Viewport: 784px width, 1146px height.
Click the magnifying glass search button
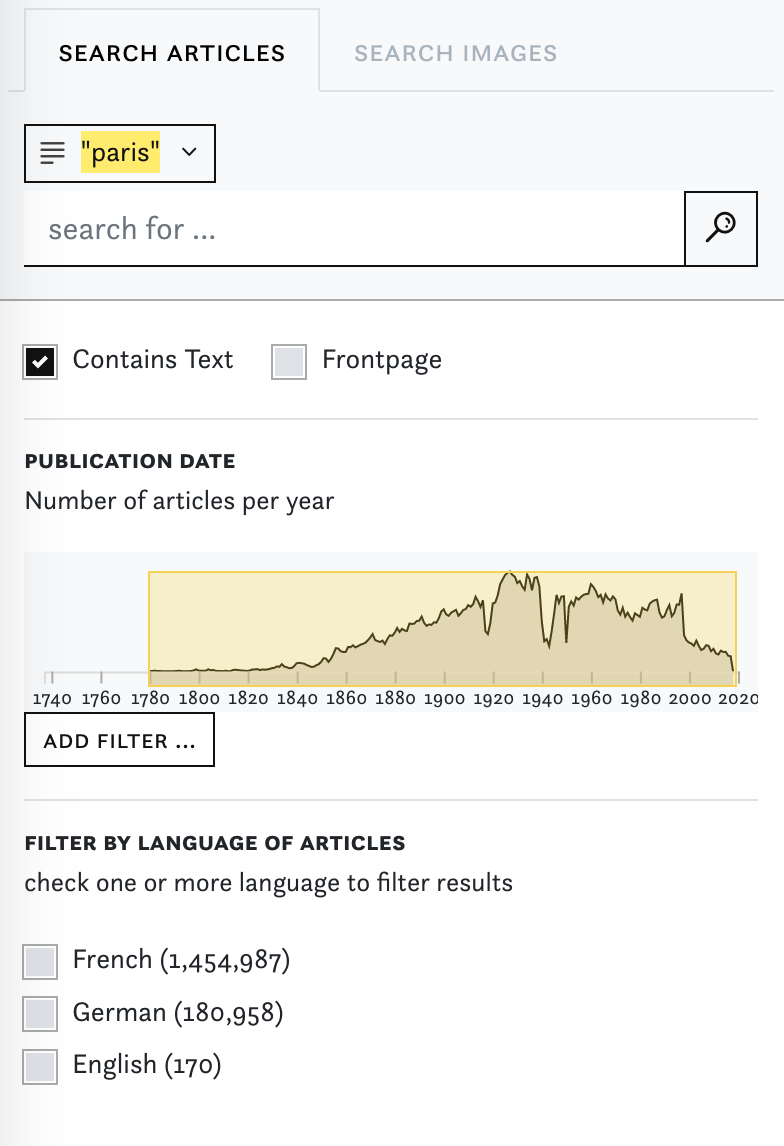pyautogui.click(x=720, y=229)
